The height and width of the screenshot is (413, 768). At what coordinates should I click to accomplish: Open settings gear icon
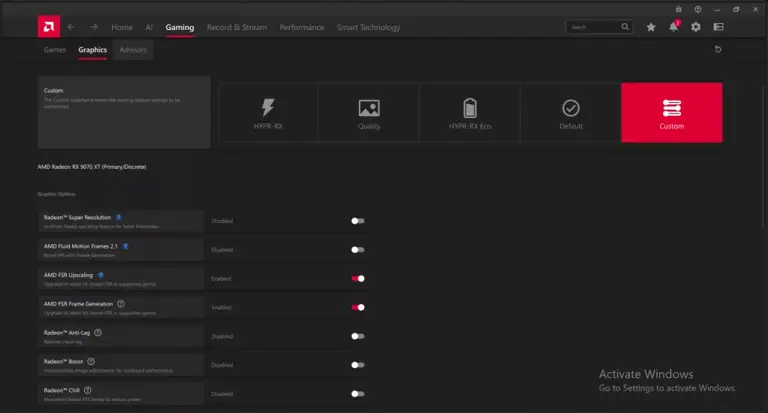696,27
